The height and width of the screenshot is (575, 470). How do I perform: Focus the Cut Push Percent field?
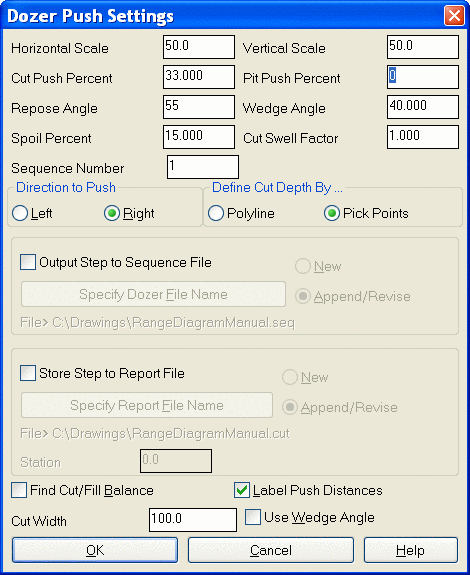click(x=199, y=77)
